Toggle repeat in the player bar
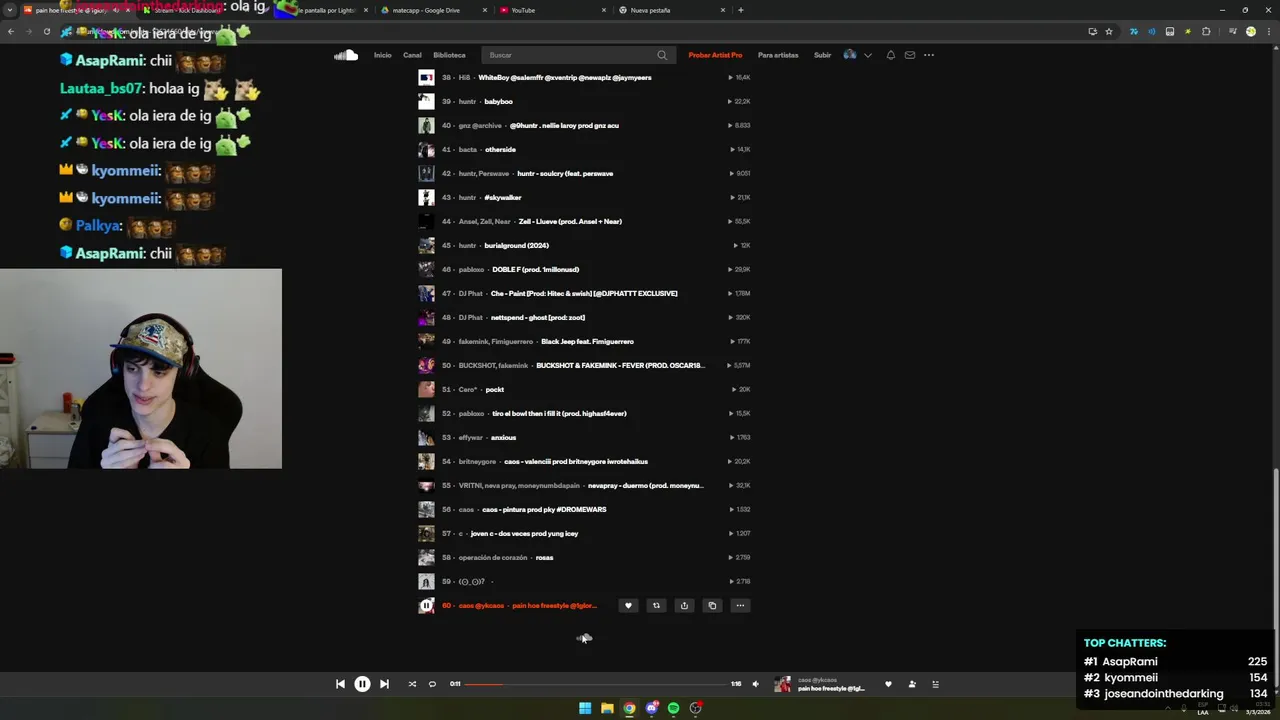The height and width of the screenshot is (720, 1280). pyautogui.click(x=432, y=684)
